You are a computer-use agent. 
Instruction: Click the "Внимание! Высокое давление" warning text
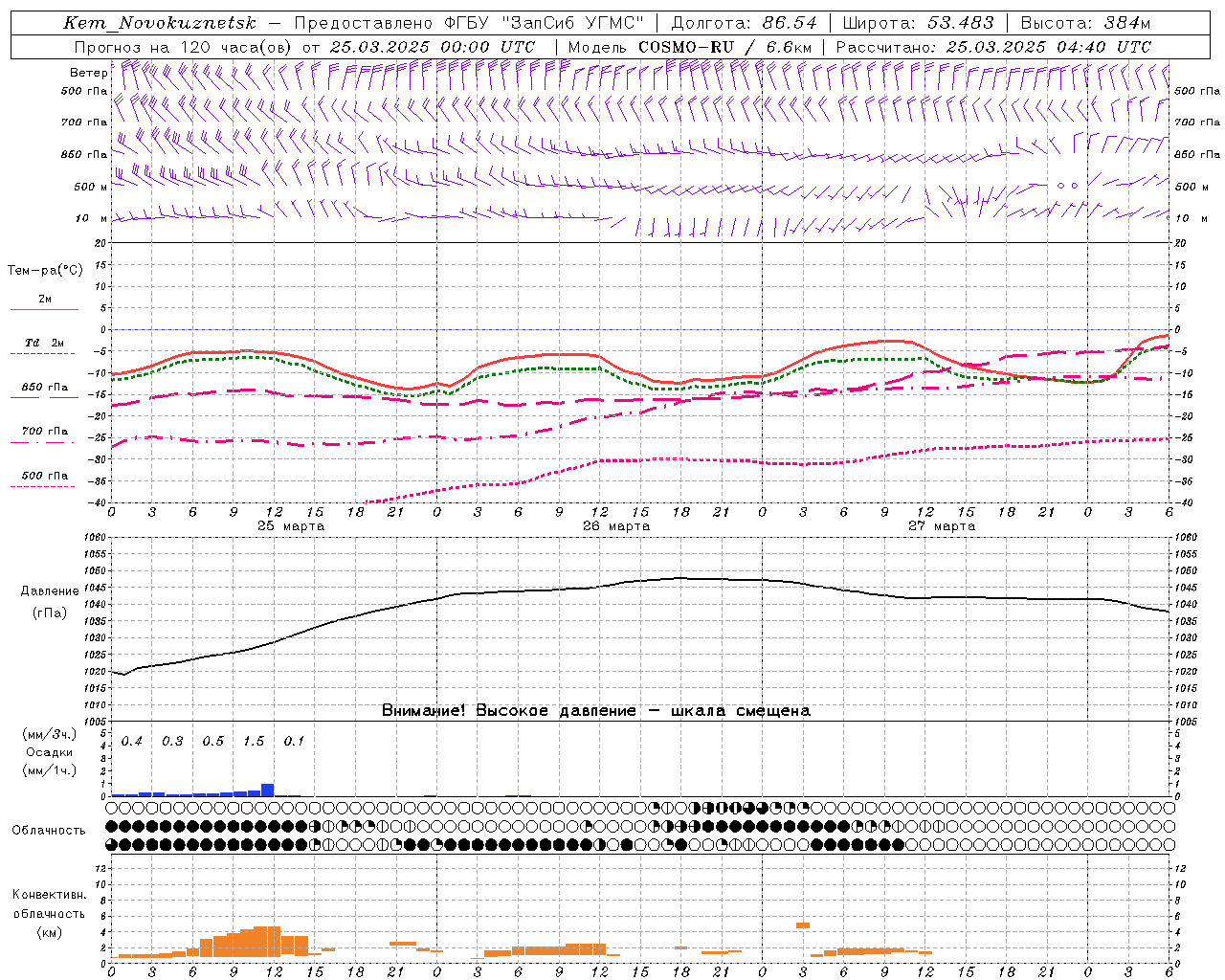508,711
